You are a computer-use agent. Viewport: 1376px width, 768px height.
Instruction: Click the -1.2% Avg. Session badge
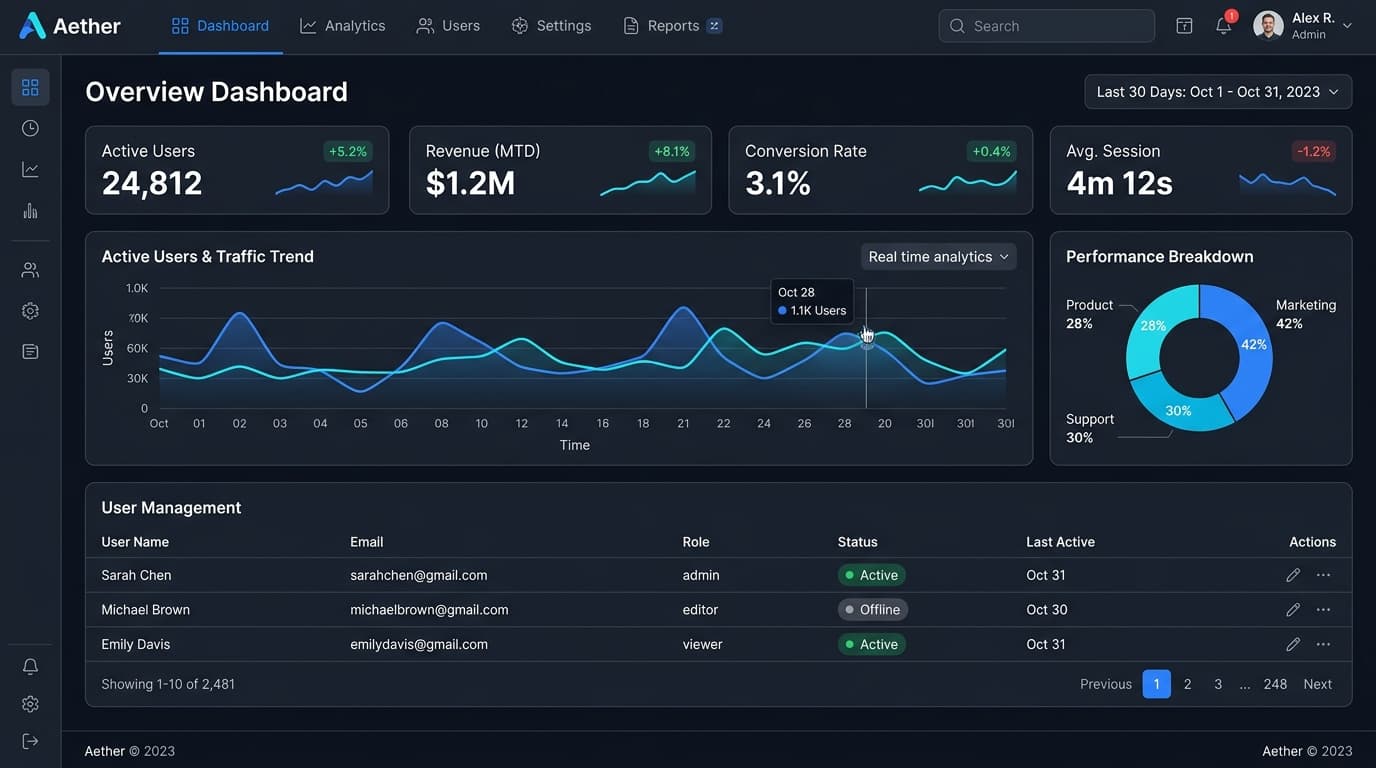[1314, 152]
